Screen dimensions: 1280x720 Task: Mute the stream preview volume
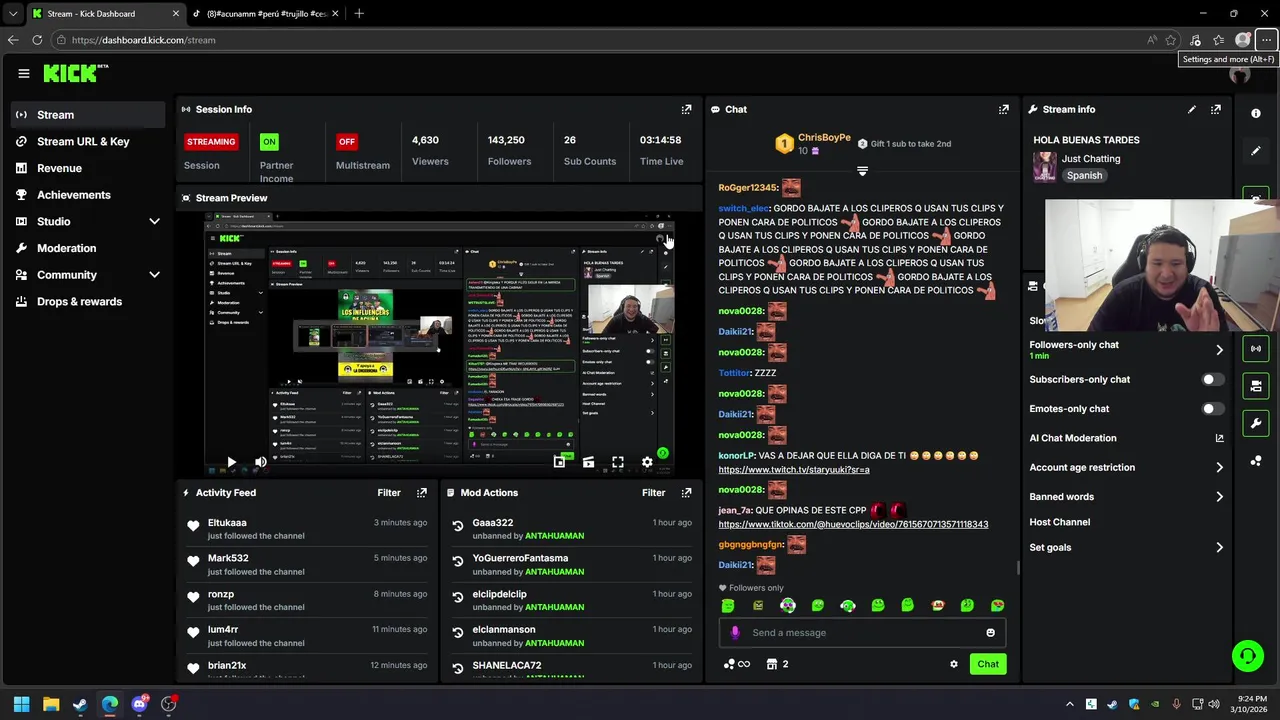(x=260, y=462)
